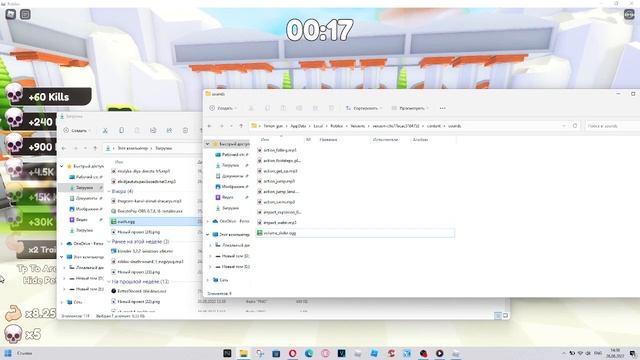Collapse the Вчера (4) group
640x360 pixels.
pos(109,191)
